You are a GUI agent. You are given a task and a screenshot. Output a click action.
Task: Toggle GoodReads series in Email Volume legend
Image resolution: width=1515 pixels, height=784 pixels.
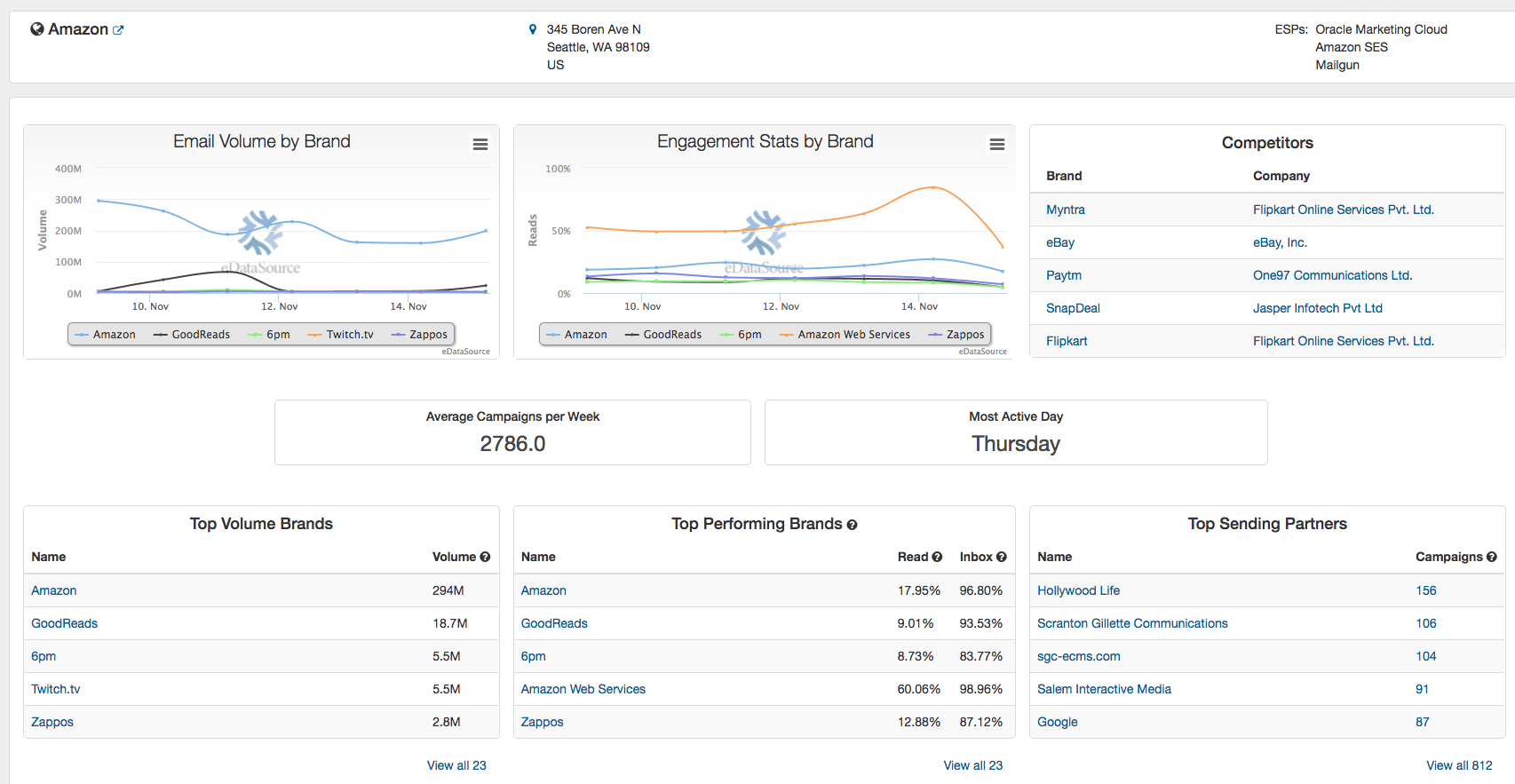click(192, 335)
